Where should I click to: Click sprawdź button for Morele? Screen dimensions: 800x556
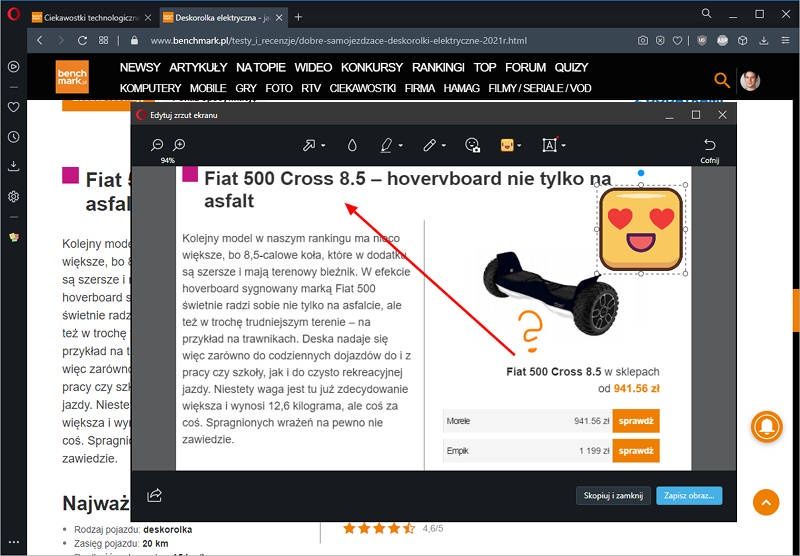(636, 421)
